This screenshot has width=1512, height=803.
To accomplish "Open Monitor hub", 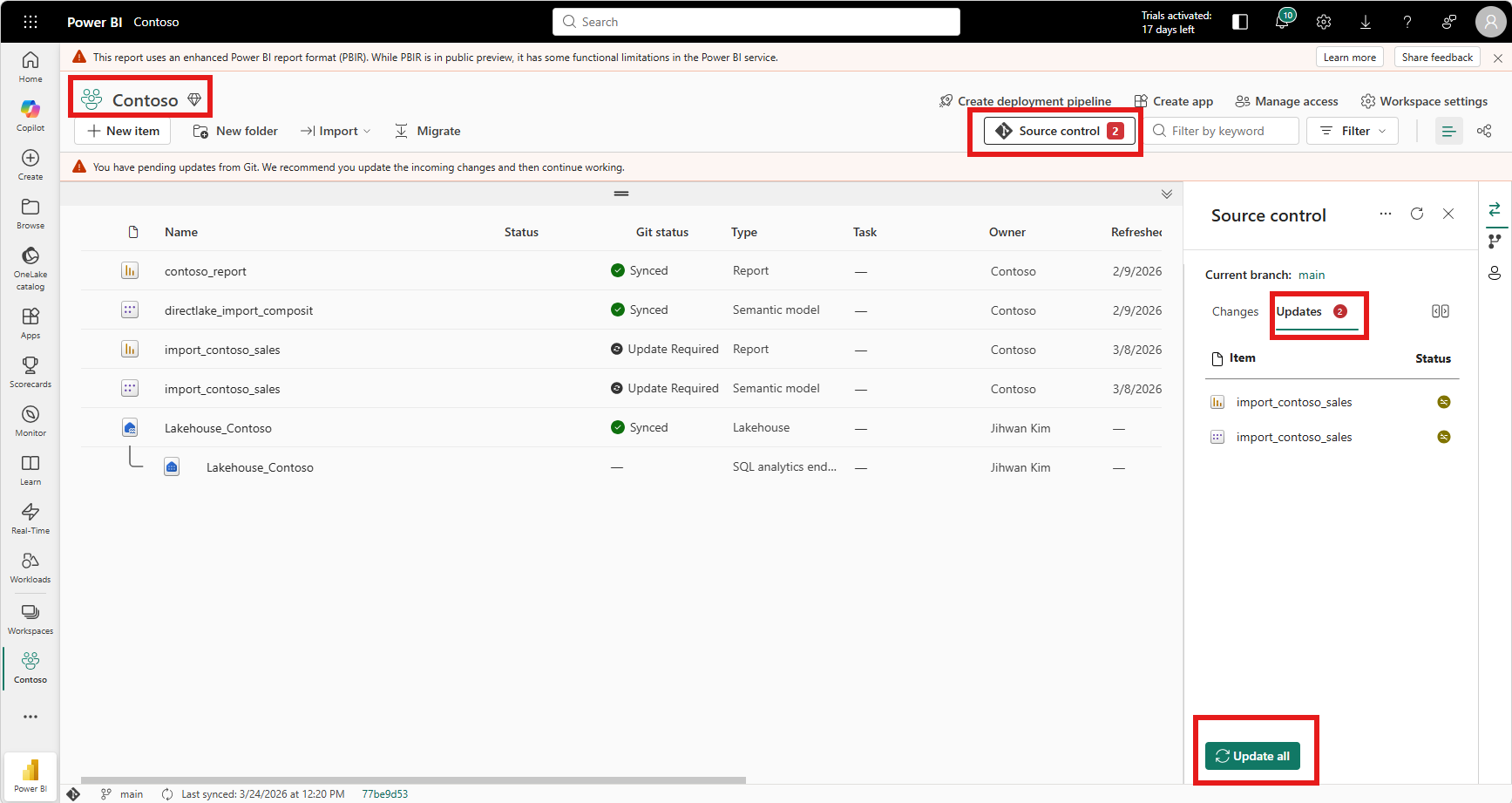I will 31,420.
